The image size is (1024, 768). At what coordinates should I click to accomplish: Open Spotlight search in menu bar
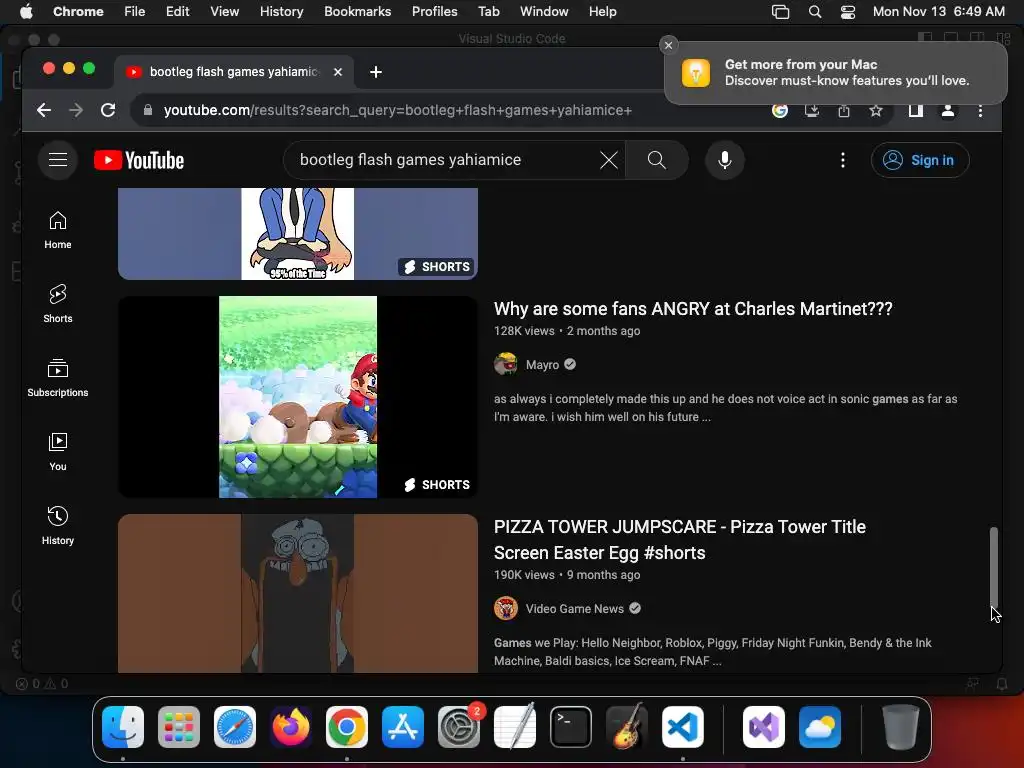click(814, 12)
